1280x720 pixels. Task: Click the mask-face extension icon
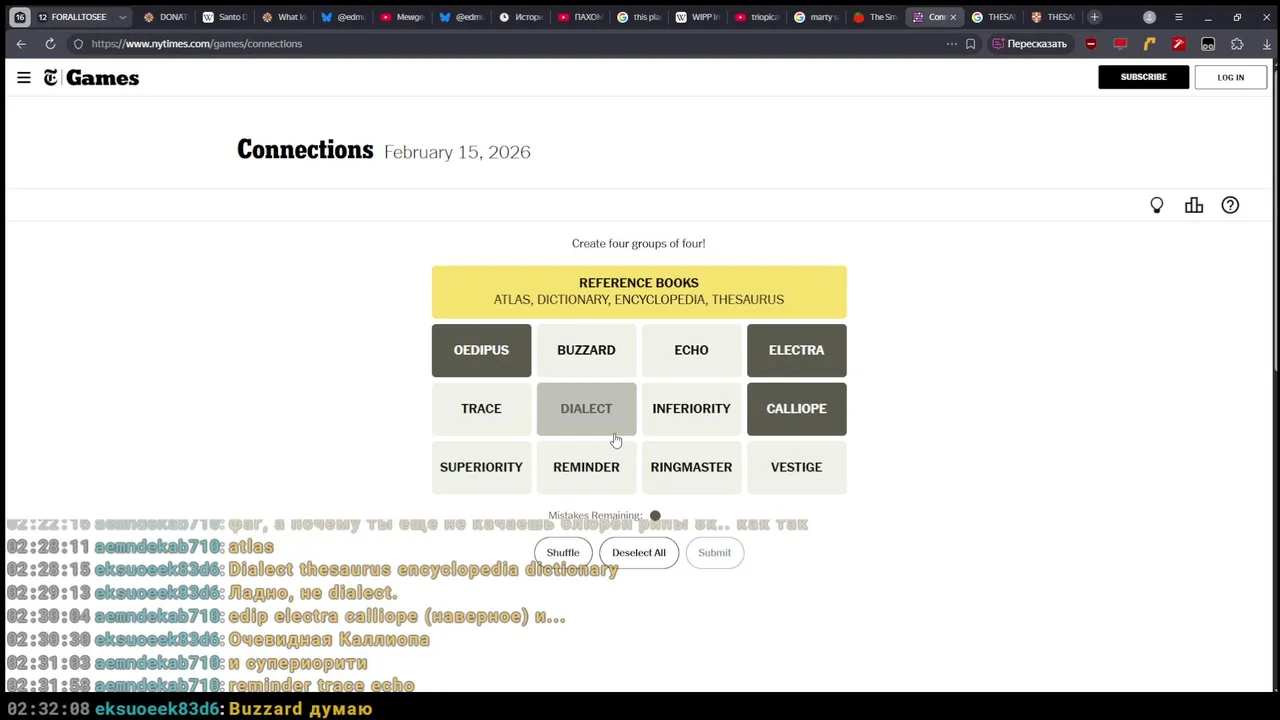(1208, 44)
